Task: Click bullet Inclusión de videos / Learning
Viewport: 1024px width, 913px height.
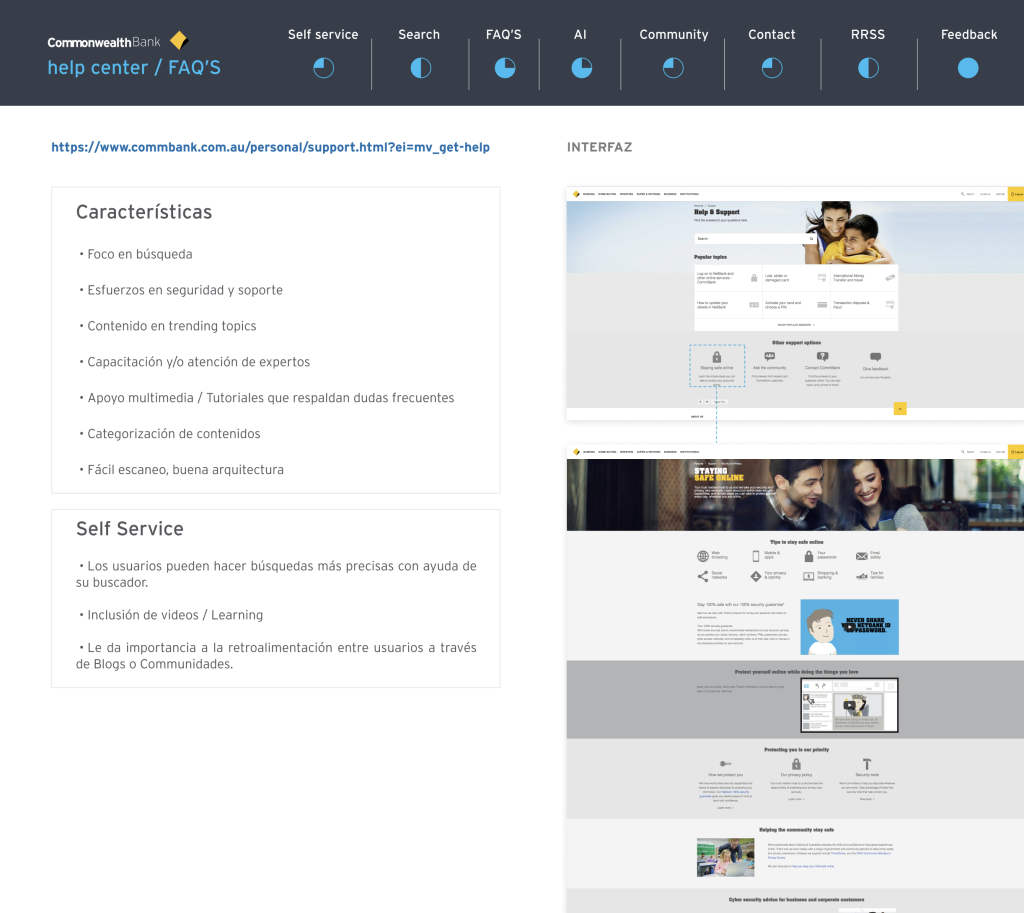Action: click(175, 615)
